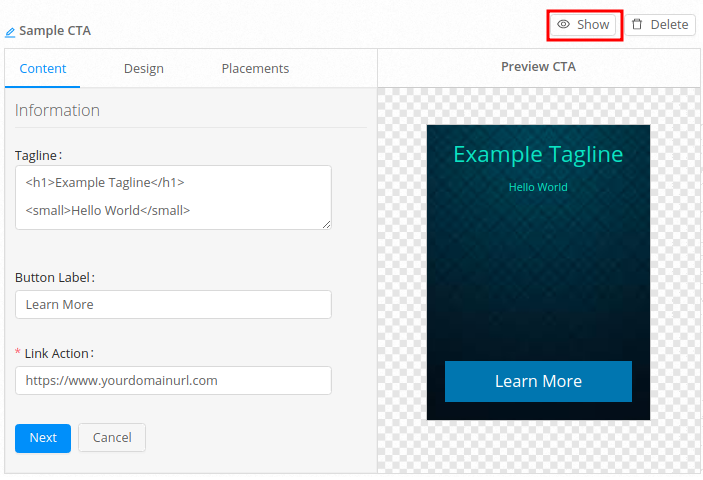
Task: Click the Button Label input field
Action: click(x=174, y=305)
